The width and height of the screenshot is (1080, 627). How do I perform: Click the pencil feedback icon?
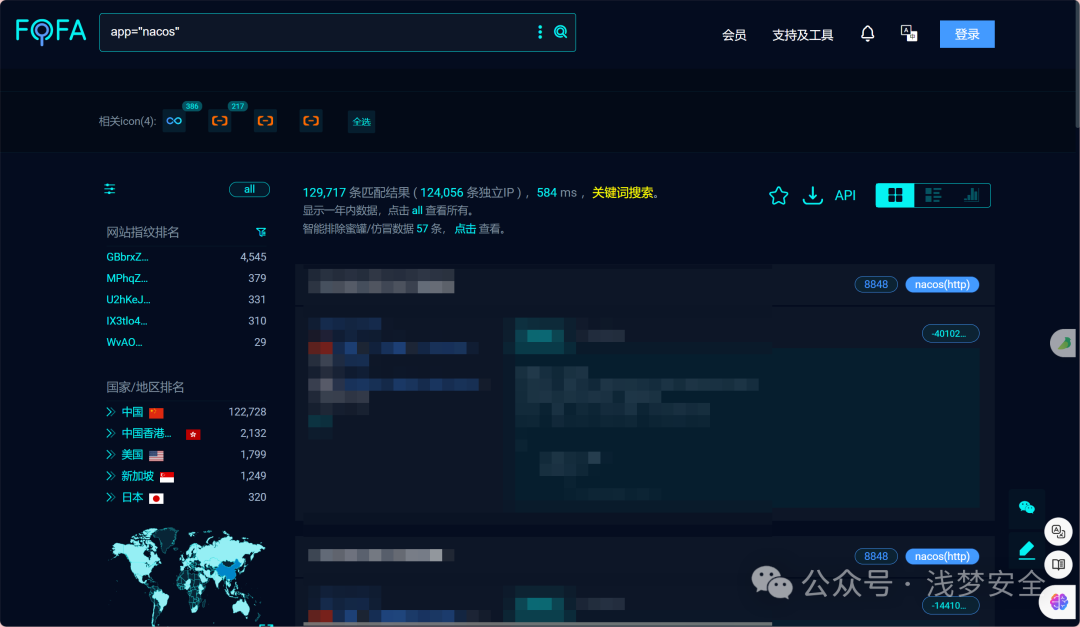(x=1026, y=550)
